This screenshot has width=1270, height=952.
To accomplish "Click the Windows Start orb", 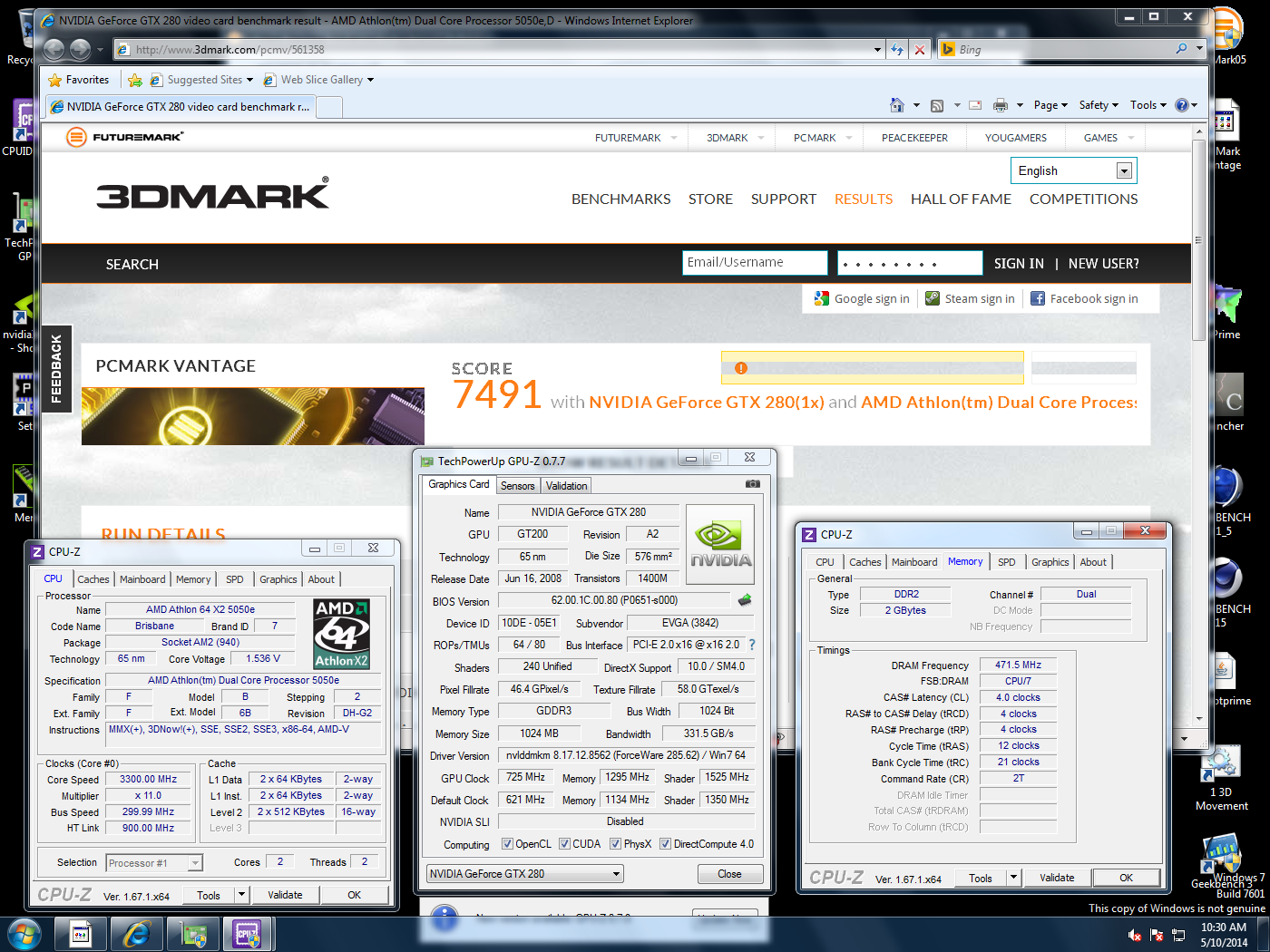I will coord(24,933).
